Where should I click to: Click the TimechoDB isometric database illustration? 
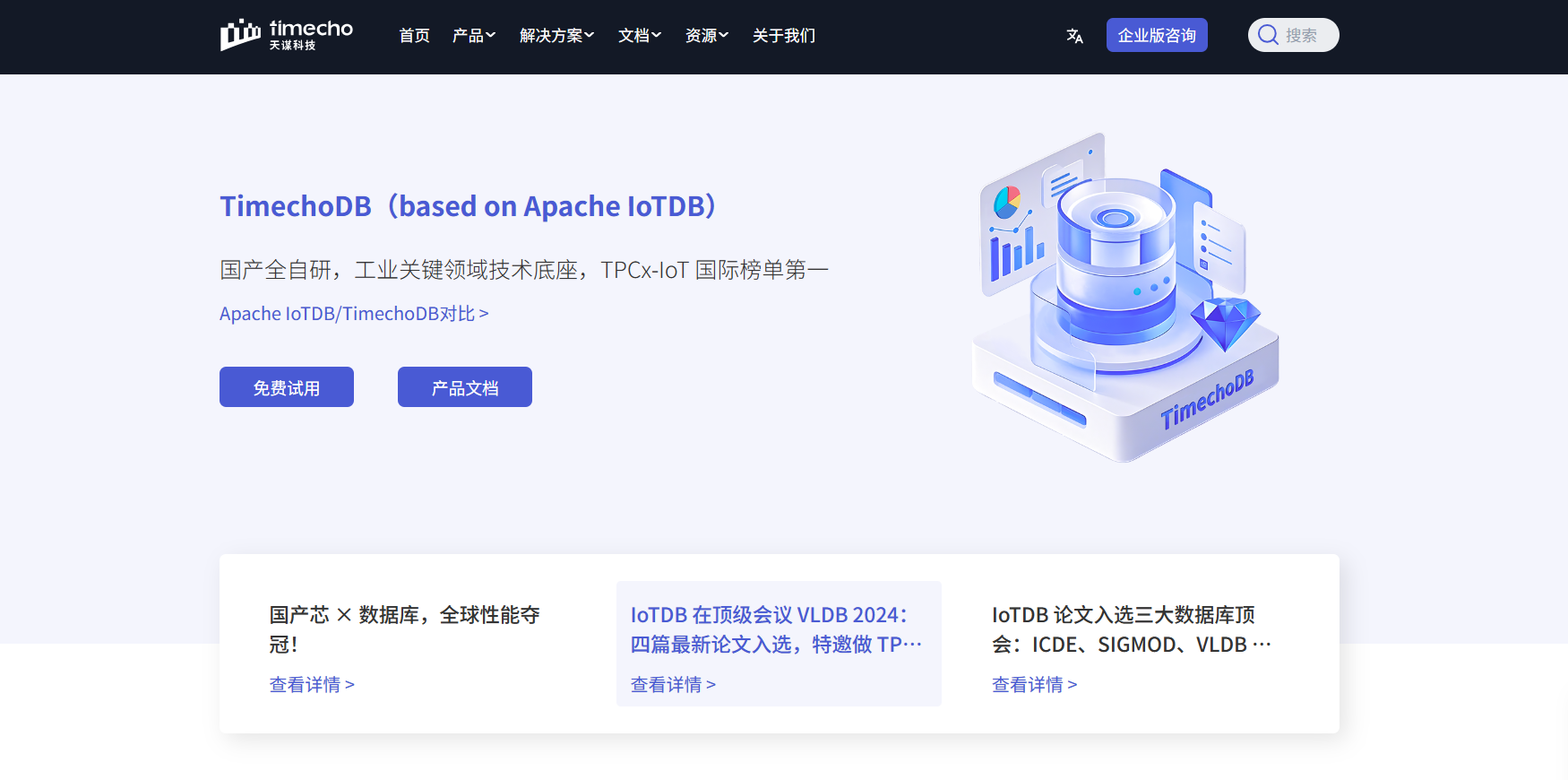(x=1125, y=298)
